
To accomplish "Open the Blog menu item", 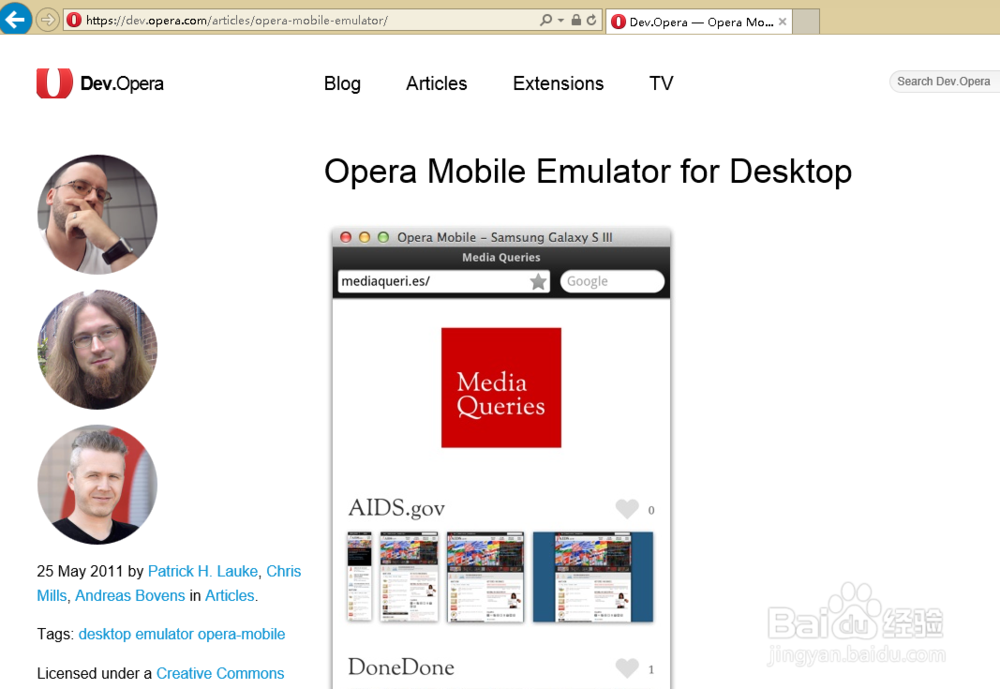I will [342, 84].
